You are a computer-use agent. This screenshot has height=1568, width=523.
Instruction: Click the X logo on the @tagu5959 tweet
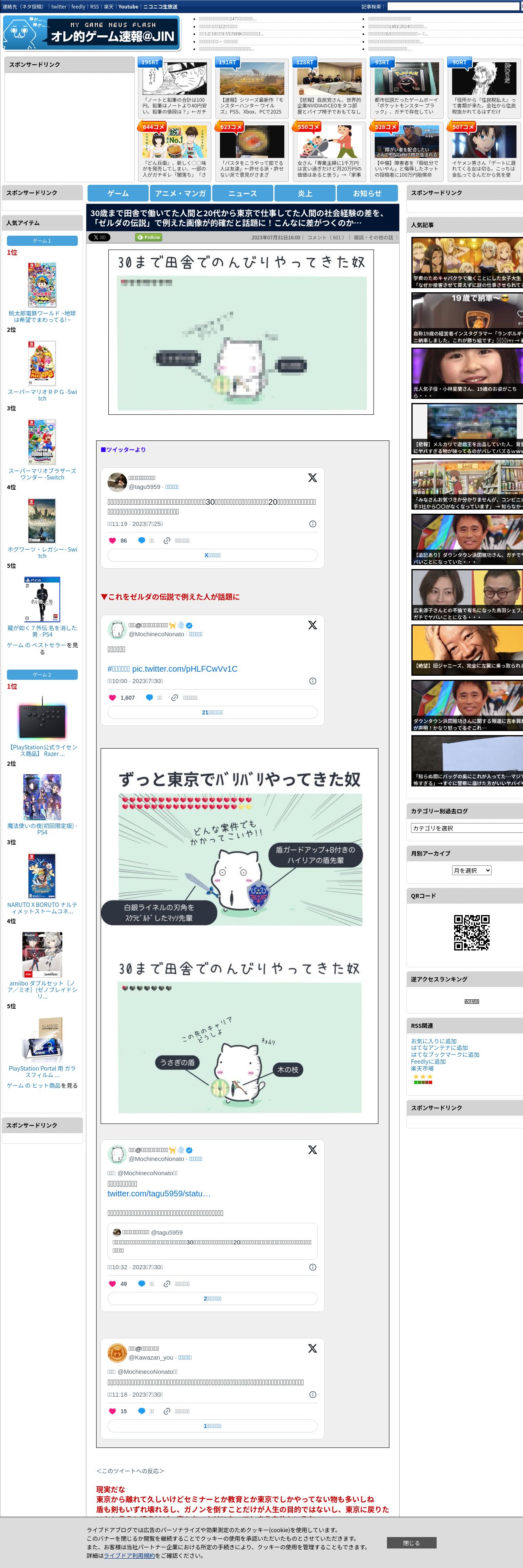312,478
